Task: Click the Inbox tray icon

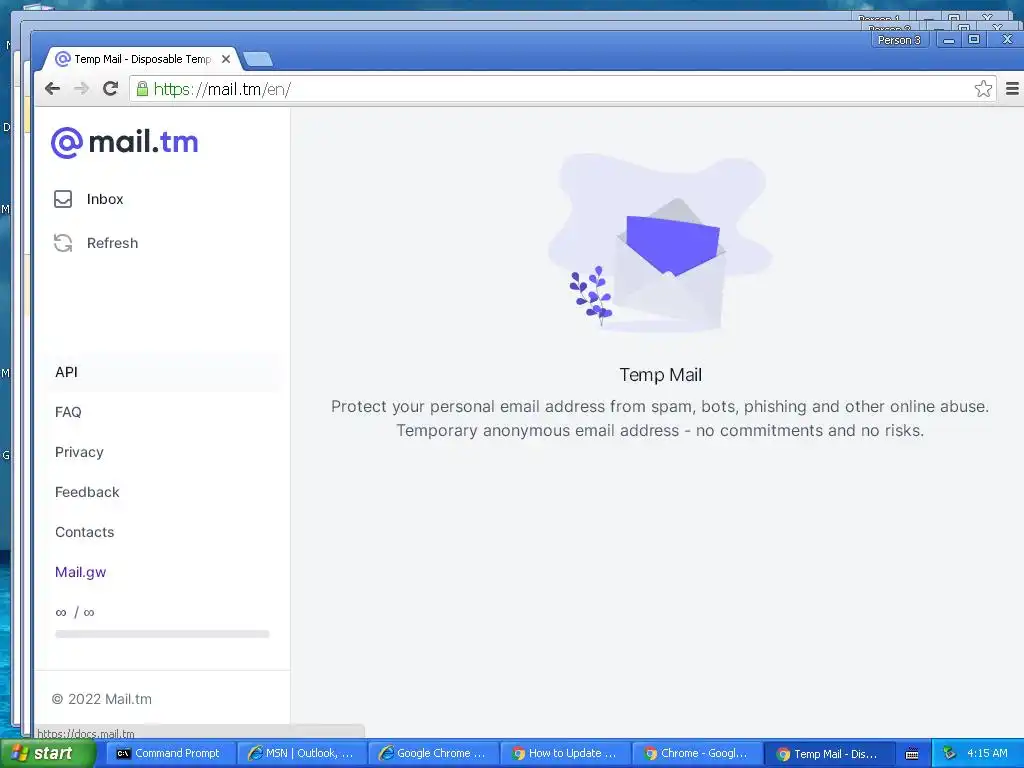Action: pyautogui.click(x=63, y=199)
